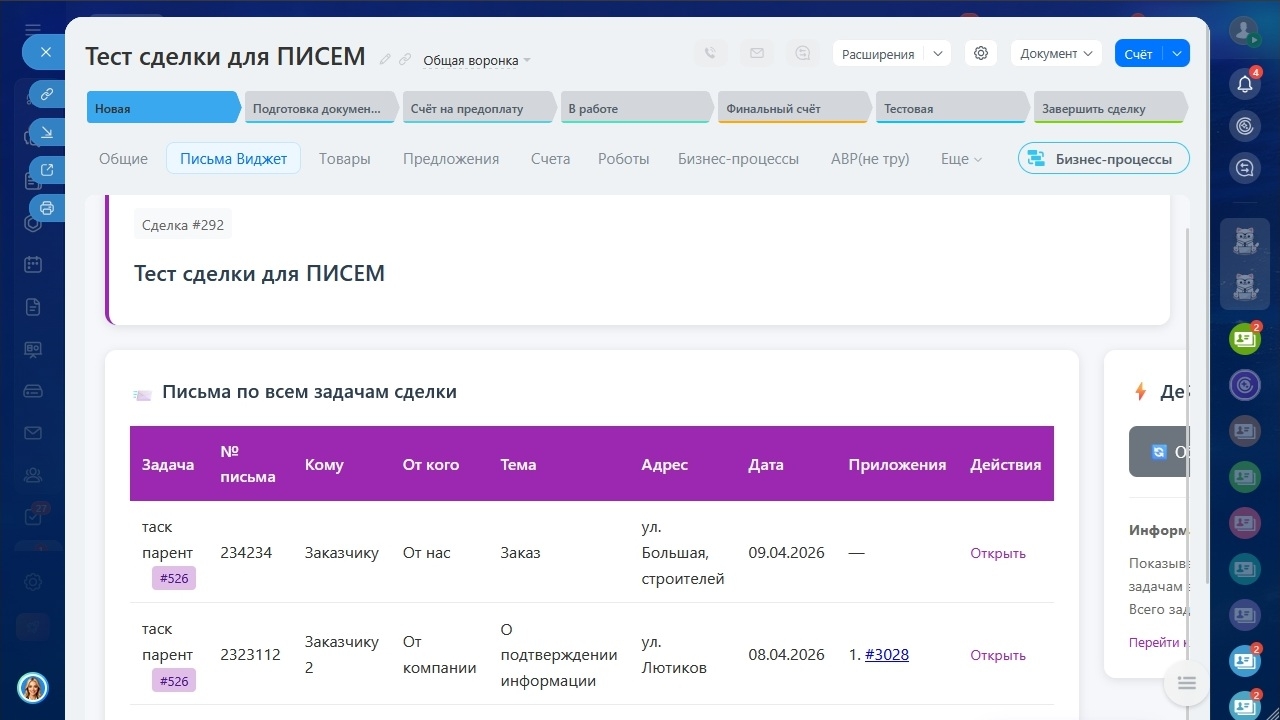The image size is (1280, 720).
Task: Open deal in new window via left-edge button
Action: pyautogui.click(x=47, y=170)
